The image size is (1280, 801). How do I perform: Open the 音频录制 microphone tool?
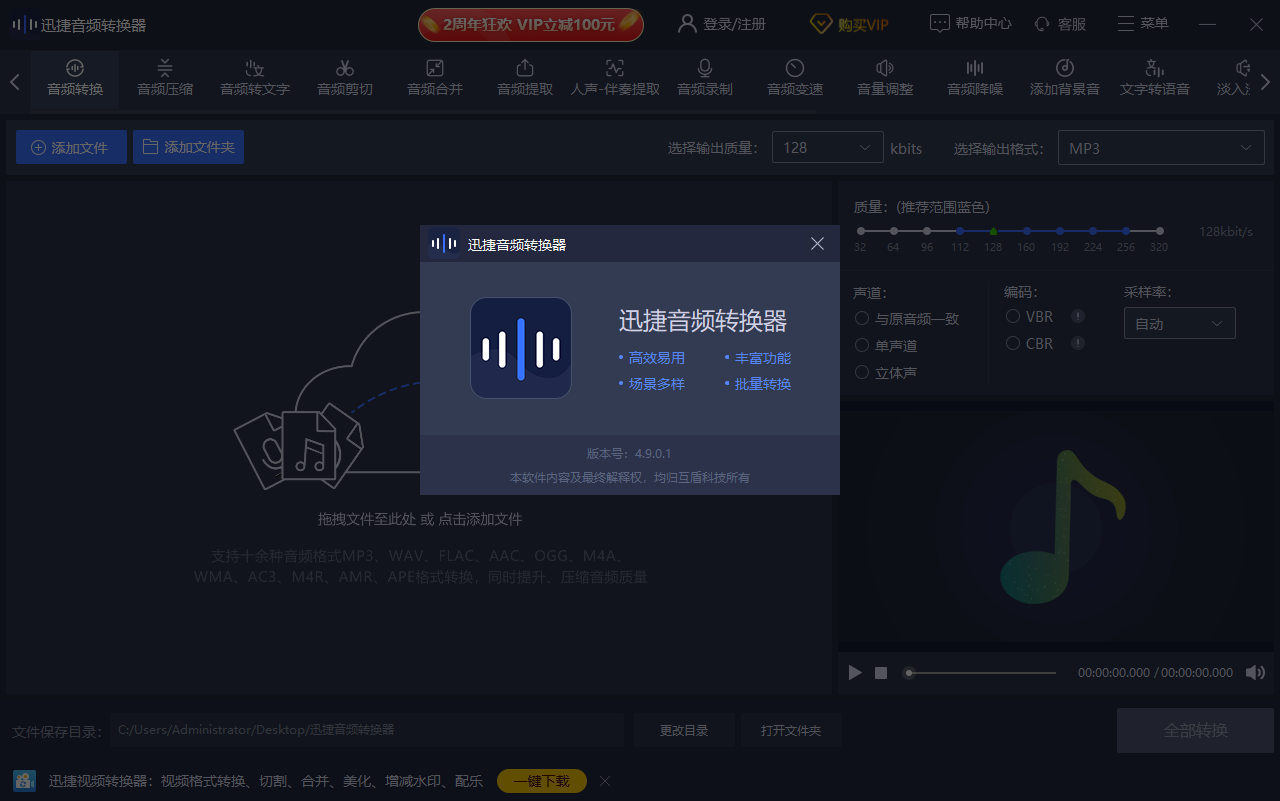coord(705,79)
